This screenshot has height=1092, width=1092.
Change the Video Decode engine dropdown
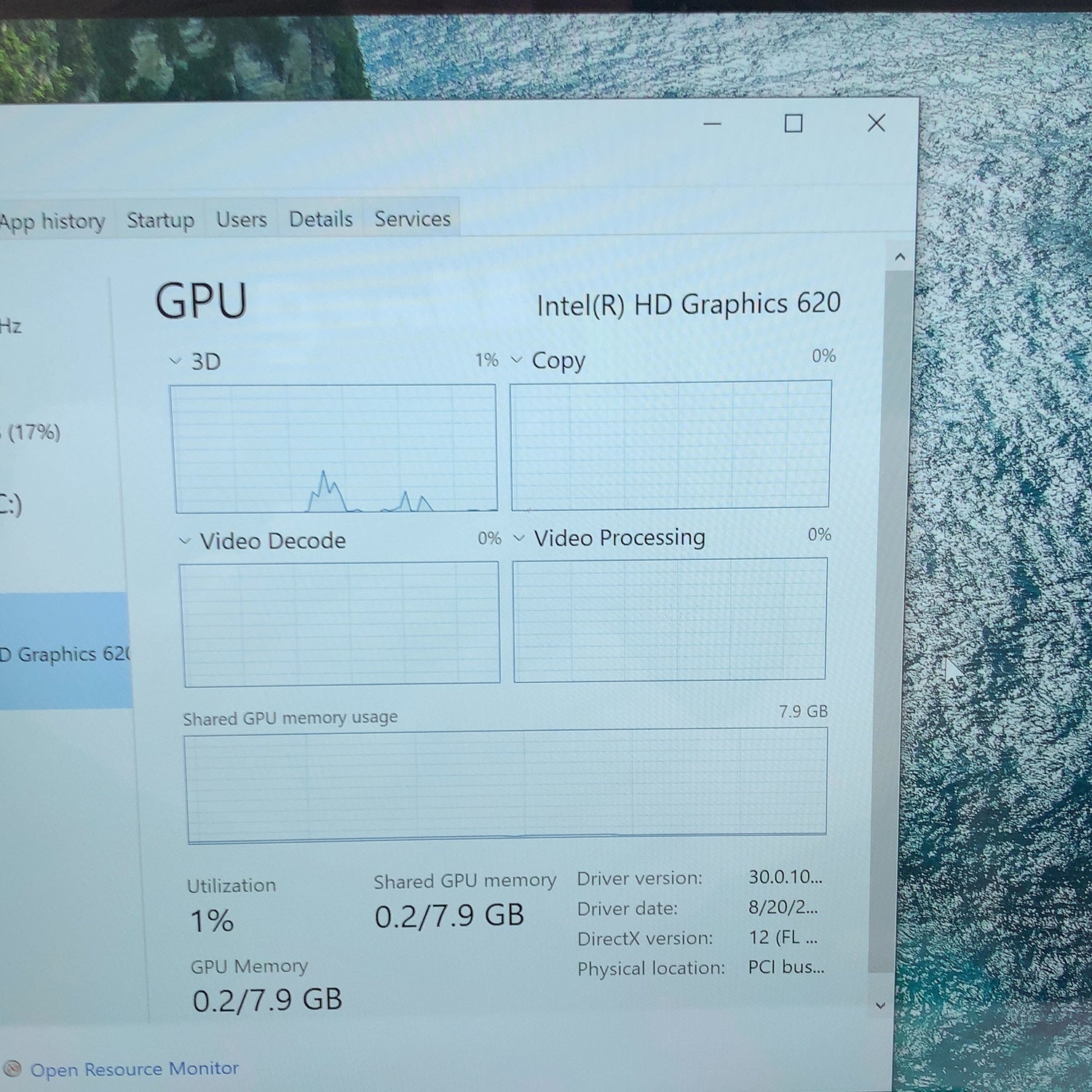pos(185,541)
